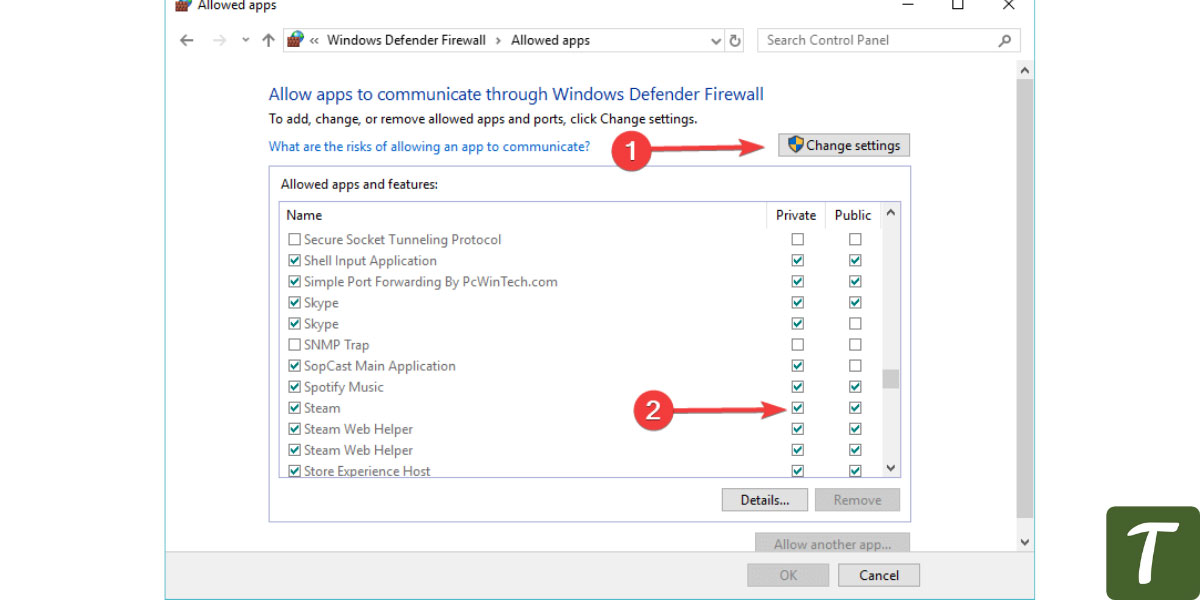Image resolution: width=1200 pixels, height=600 pixels.
Task: Expand the breadcrumb double-chevron for parent locations
Action: click(314, 41)
